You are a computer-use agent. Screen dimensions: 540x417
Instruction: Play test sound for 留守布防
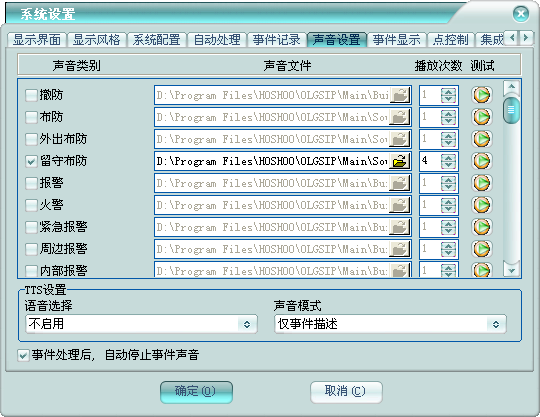click(x=481, y=161)
